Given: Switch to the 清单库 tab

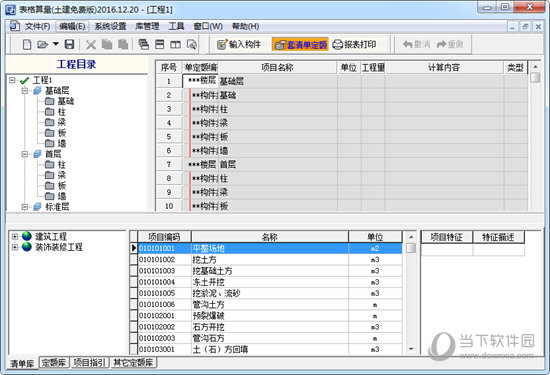Looking at the screenshot, I should (x=22, y=363).
